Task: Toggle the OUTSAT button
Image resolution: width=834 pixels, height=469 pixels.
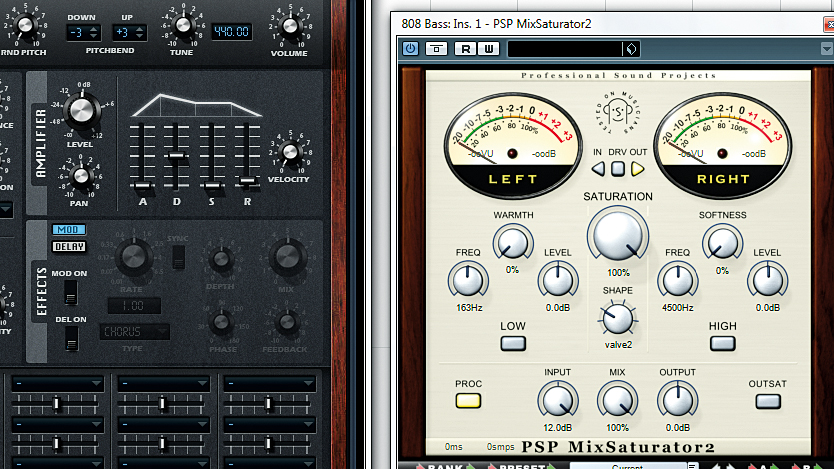Action: pos(768,401)
